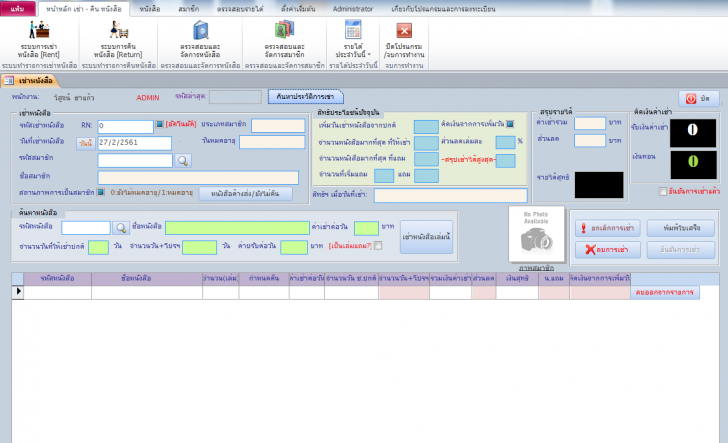Click ยืนยันการเช่า confirm rental button
The height and width of the screenshot is (443, 728).
681,249
